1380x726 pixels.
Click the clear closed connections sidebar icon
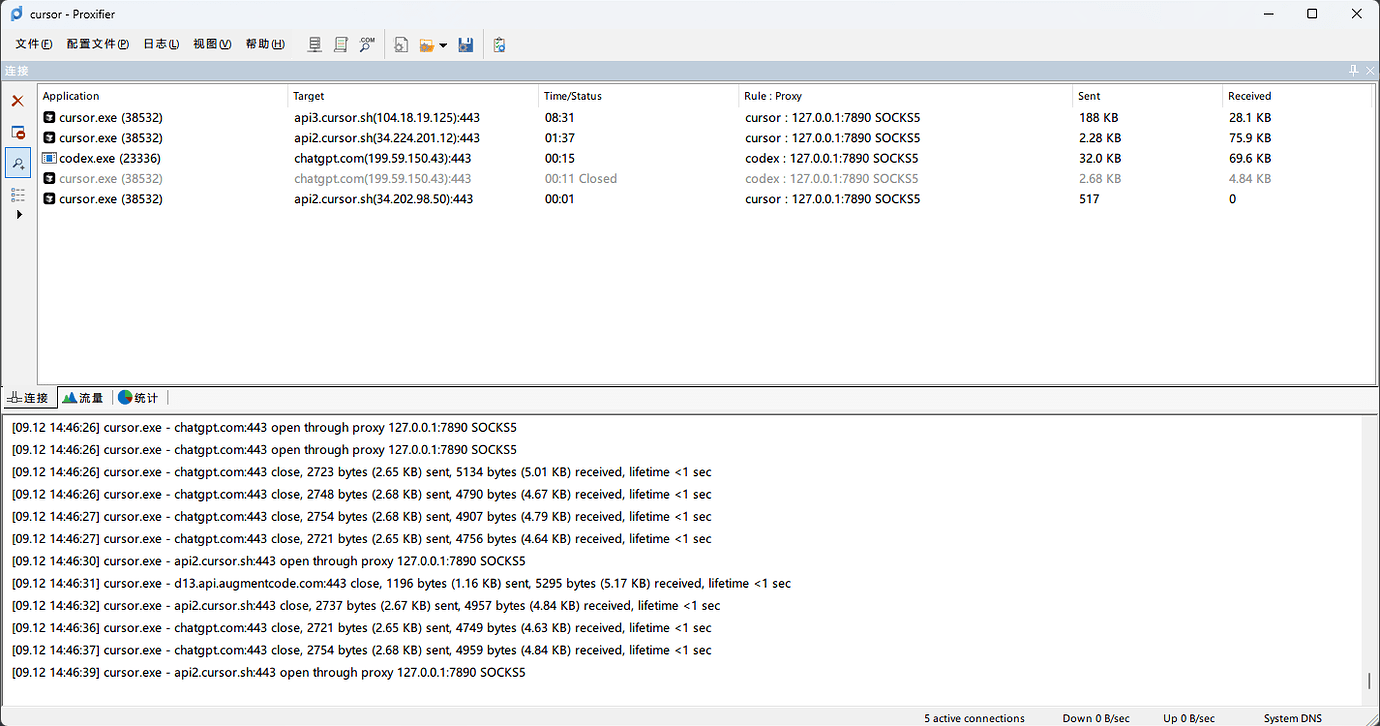(x=18, y=132)
